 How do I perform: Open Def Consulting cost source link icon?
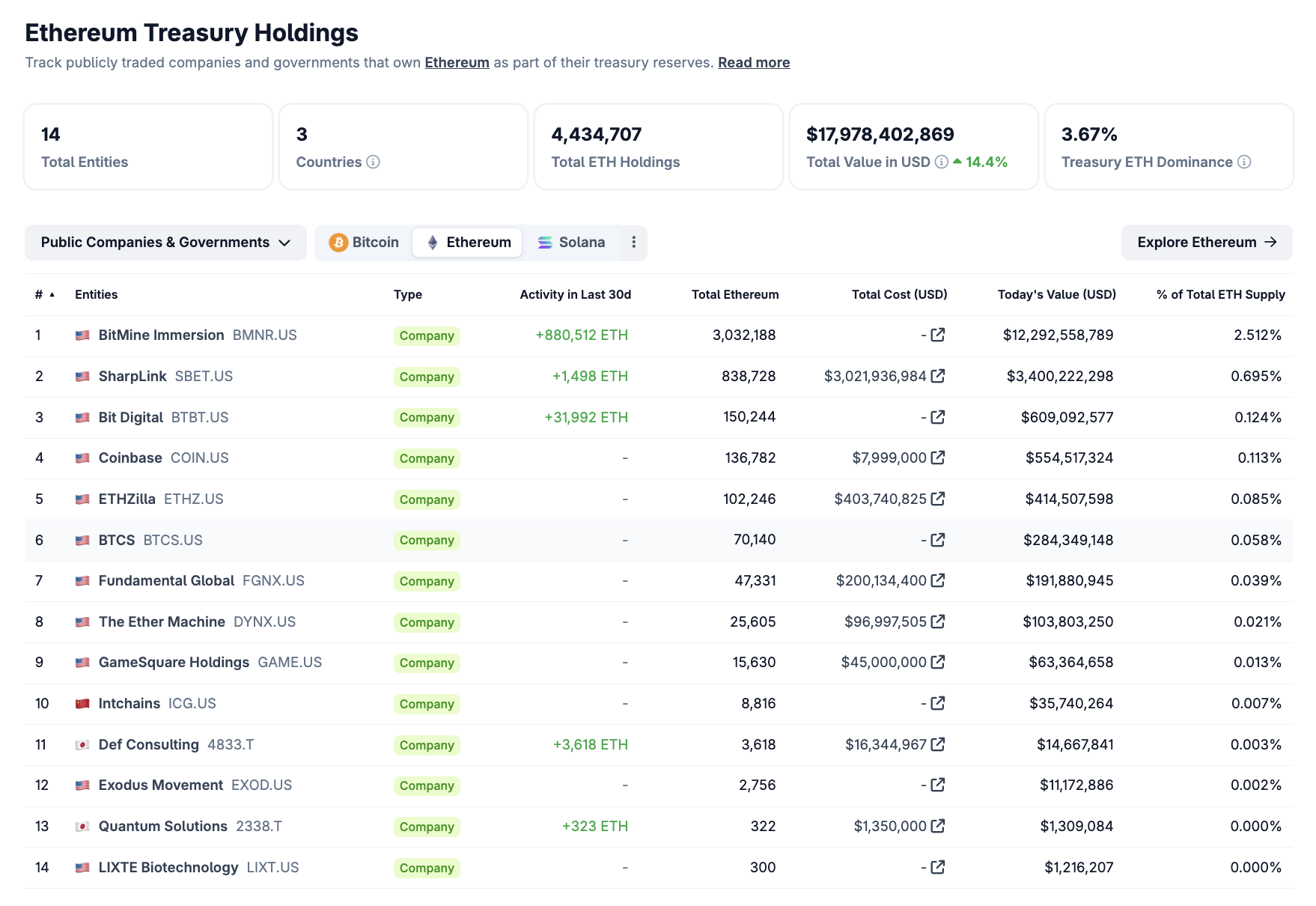coord(937,744)
